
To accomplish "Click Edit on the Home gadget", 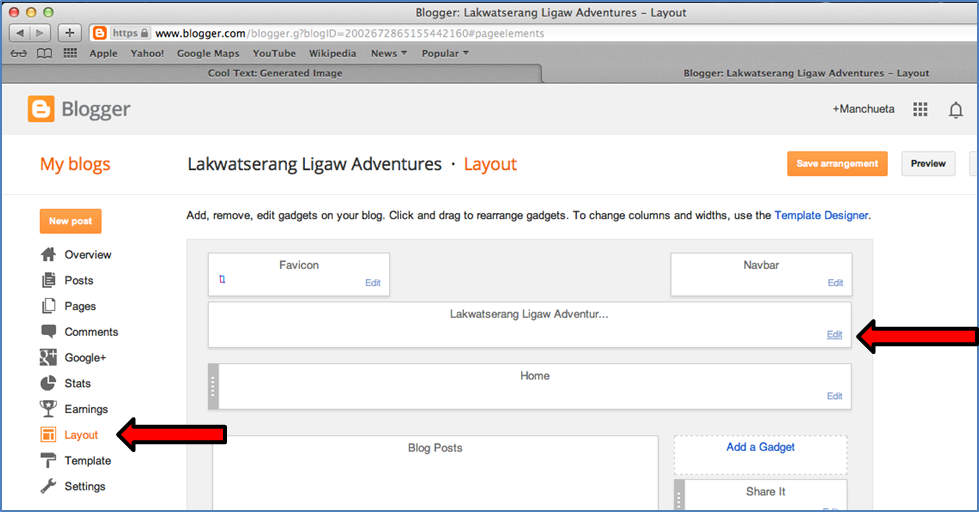I will [835, 396].
